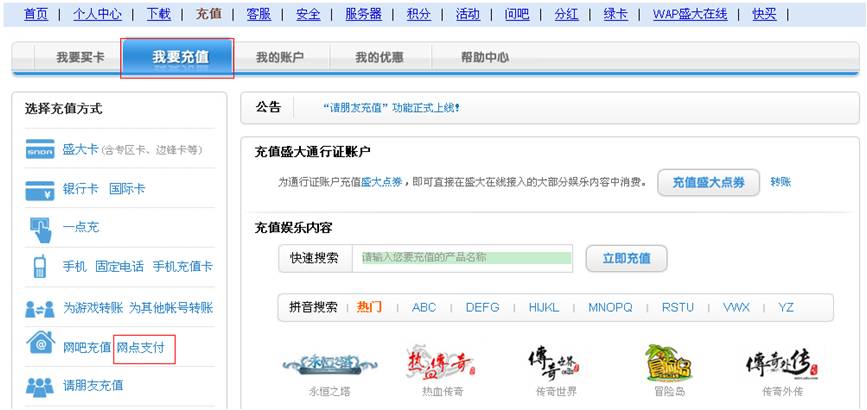
Task: Select the 传奇外传 game logo
Action: (782, 364)
